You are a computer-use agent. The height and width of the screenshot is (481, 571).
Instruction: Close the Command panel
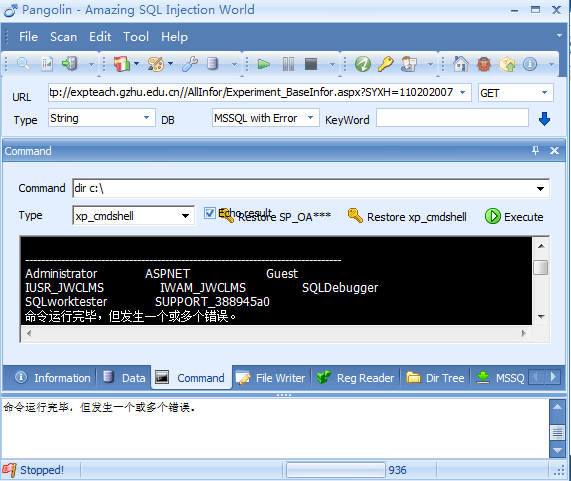click(554, 150)
